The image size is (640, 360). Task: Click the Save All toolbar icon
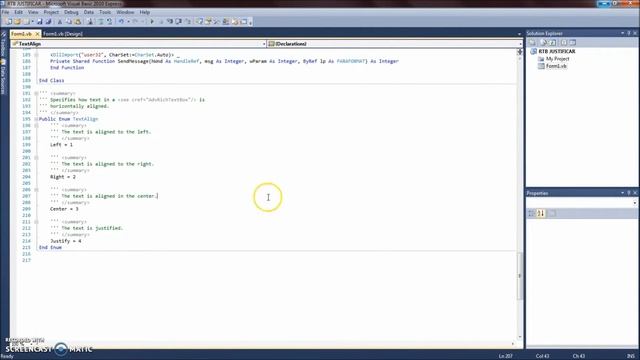point(48,21)
